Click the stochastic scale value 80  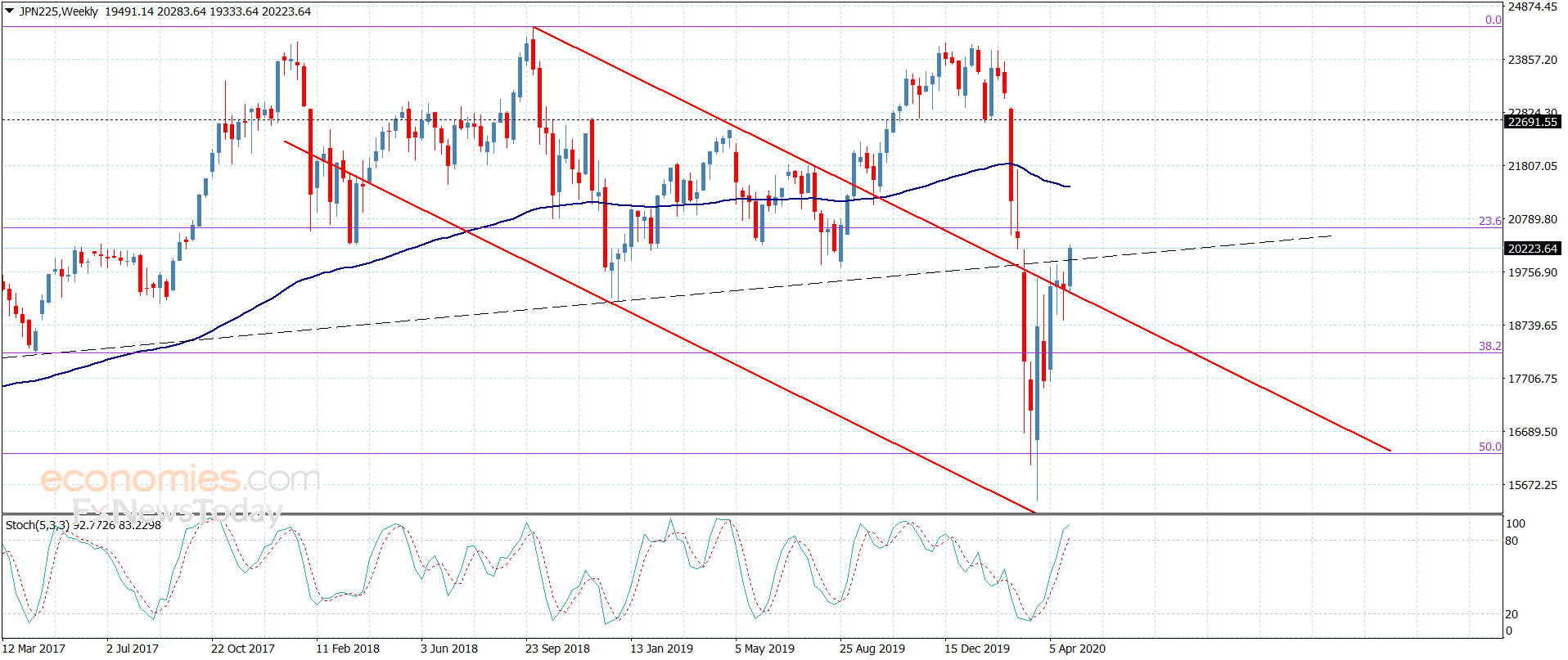[x=1512, y=541]
